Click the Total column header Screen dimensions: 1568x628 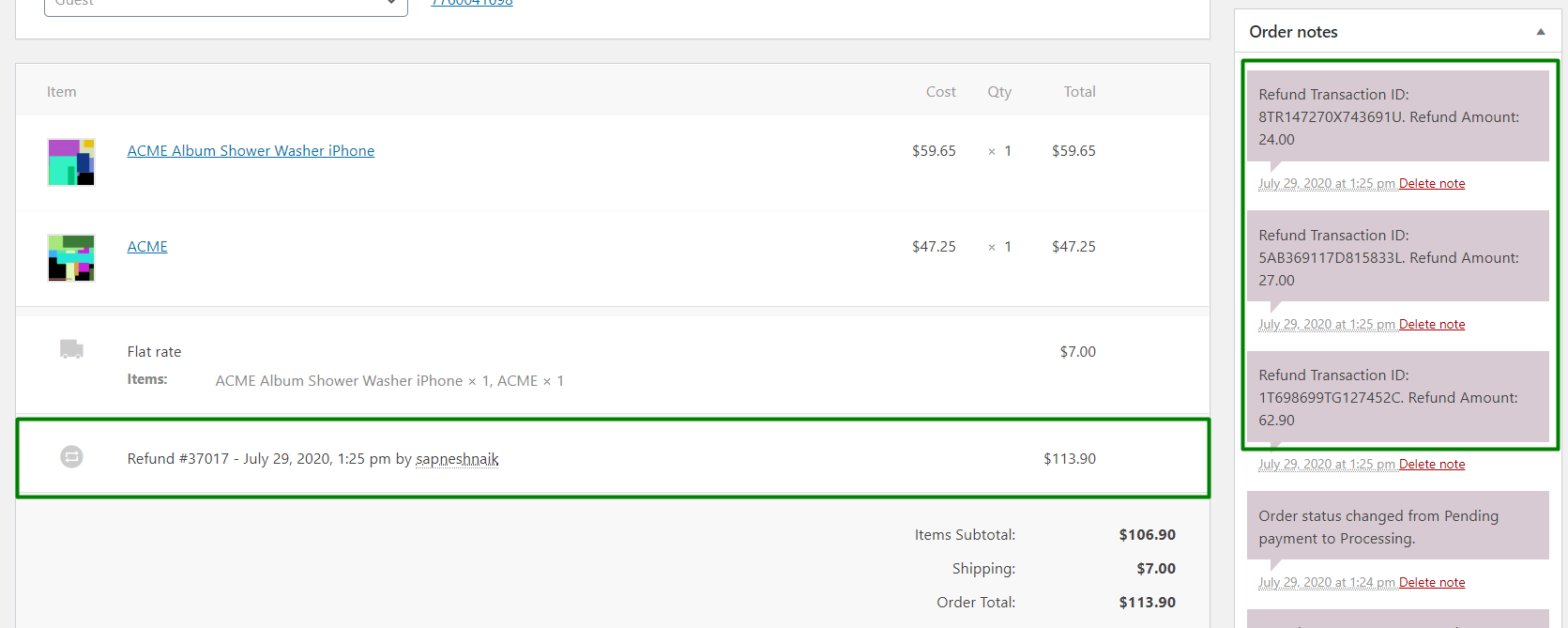pyautogui.click(x=1079, y=92)
